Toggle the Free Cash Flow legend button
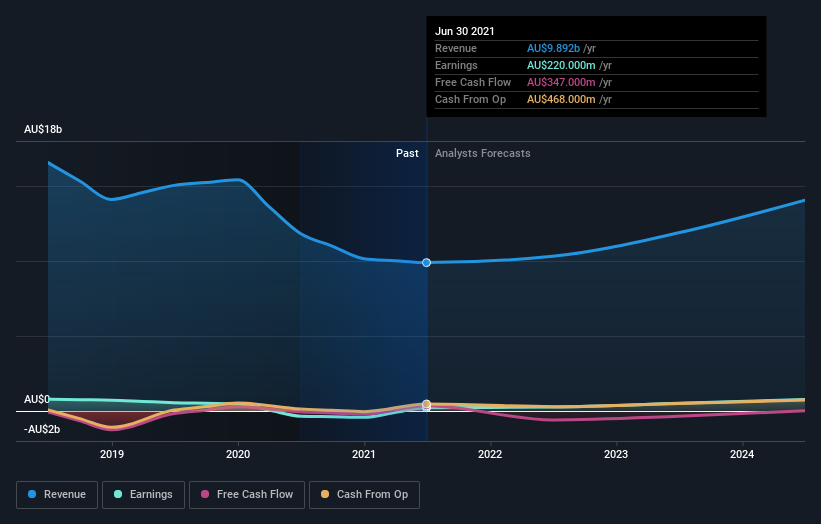The image size is (821, 524). 247,495
